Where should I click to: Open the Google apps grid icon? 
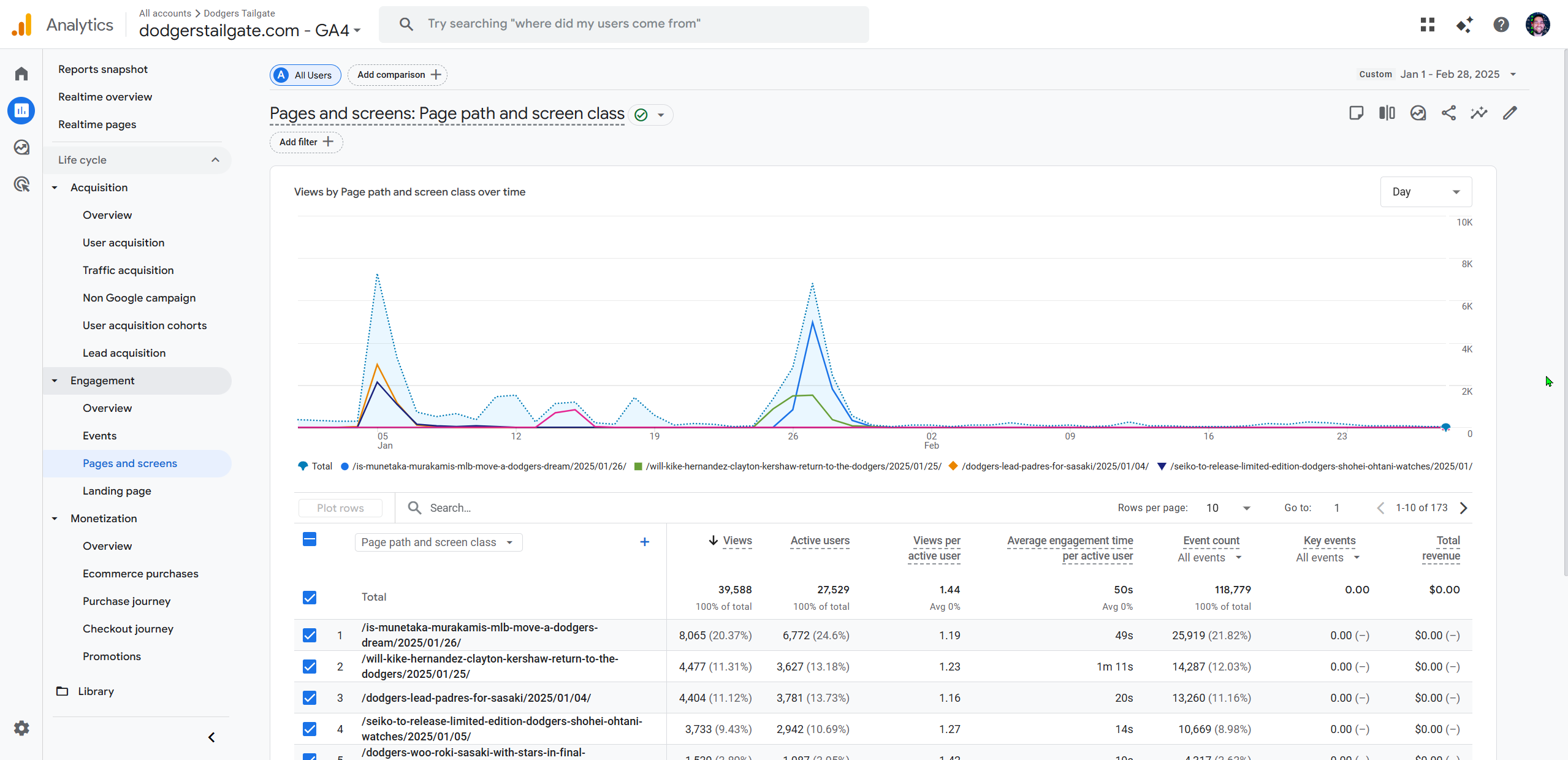[x=1428, y=25]
